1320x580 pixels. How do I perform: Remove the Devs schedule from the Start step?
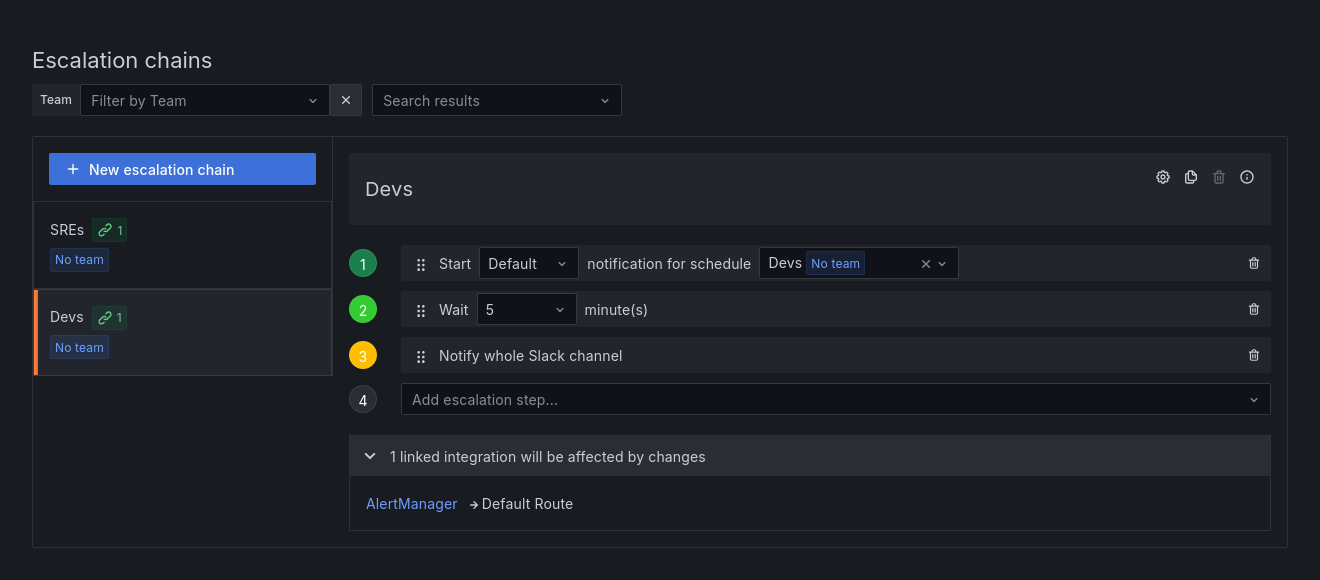coord(925,263)
